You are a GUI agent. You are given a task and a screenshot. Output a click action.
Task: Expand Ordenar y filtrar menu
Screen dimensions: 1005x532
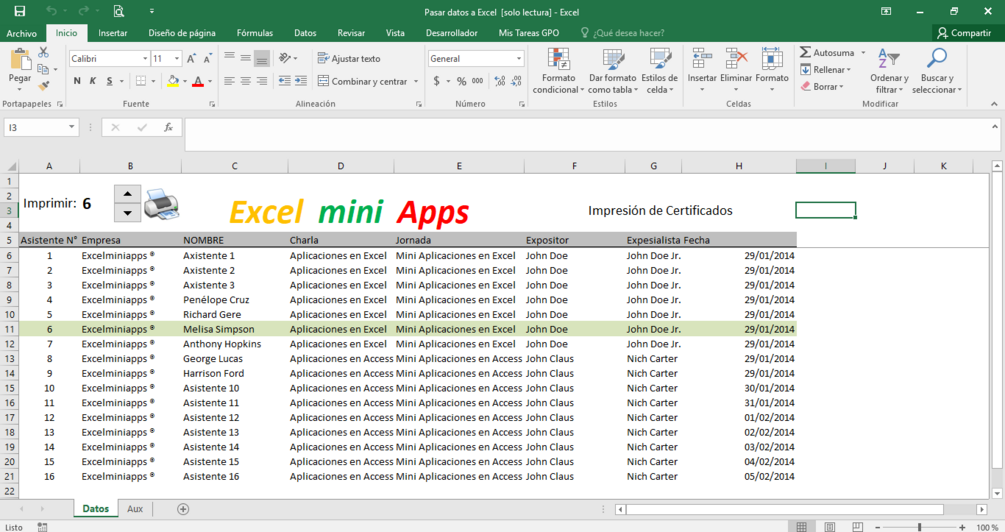[x=889, y=71]
